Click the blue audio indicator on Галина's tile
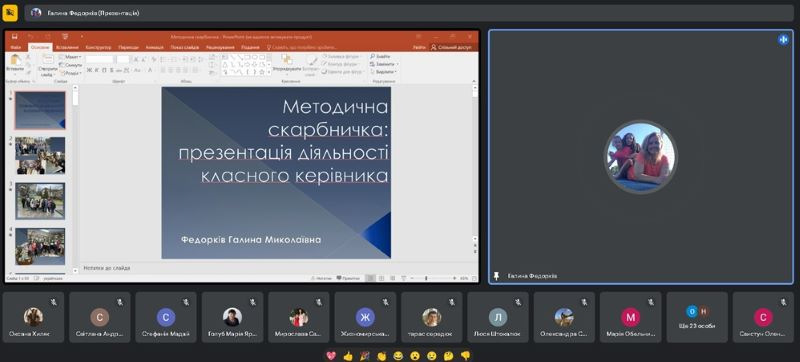 [x=783, y=39]
